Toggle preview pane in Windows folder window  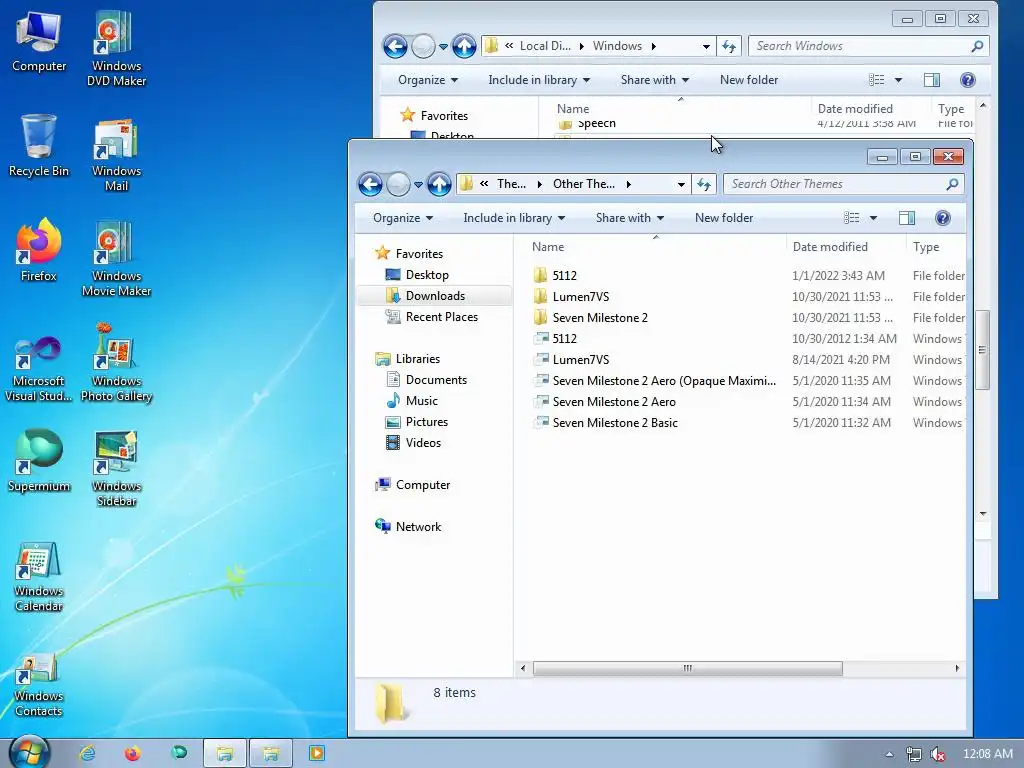pyautogui.click(x=932, y=80)
